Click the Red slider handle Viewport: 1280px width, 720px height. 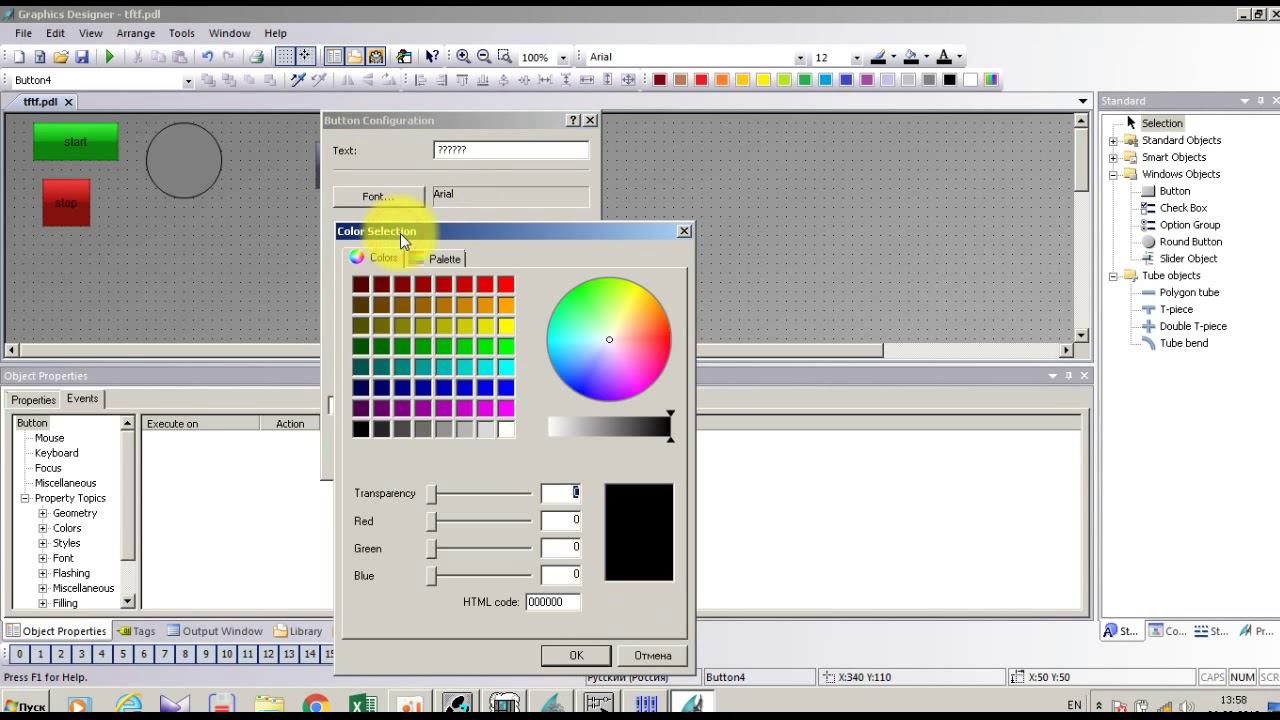[431, 521]
